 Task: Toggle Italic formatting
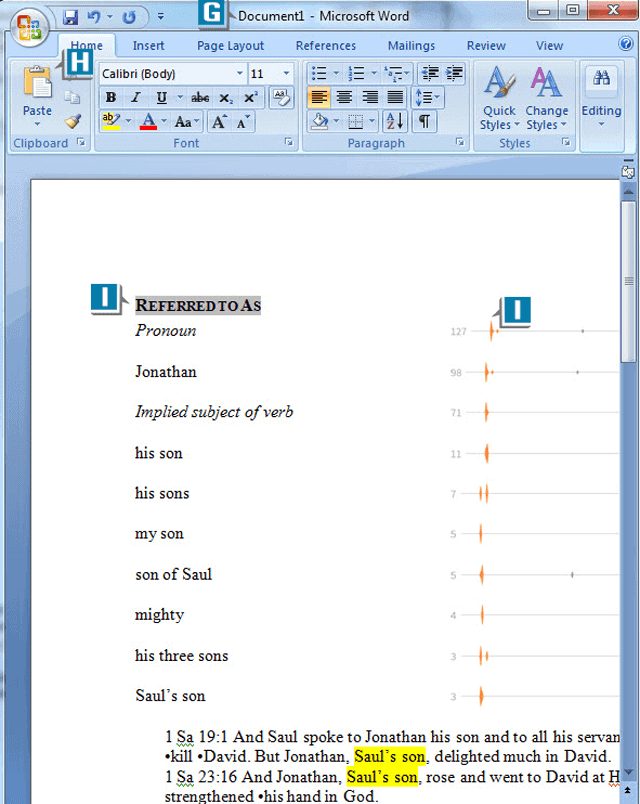(x=135, y=97)
